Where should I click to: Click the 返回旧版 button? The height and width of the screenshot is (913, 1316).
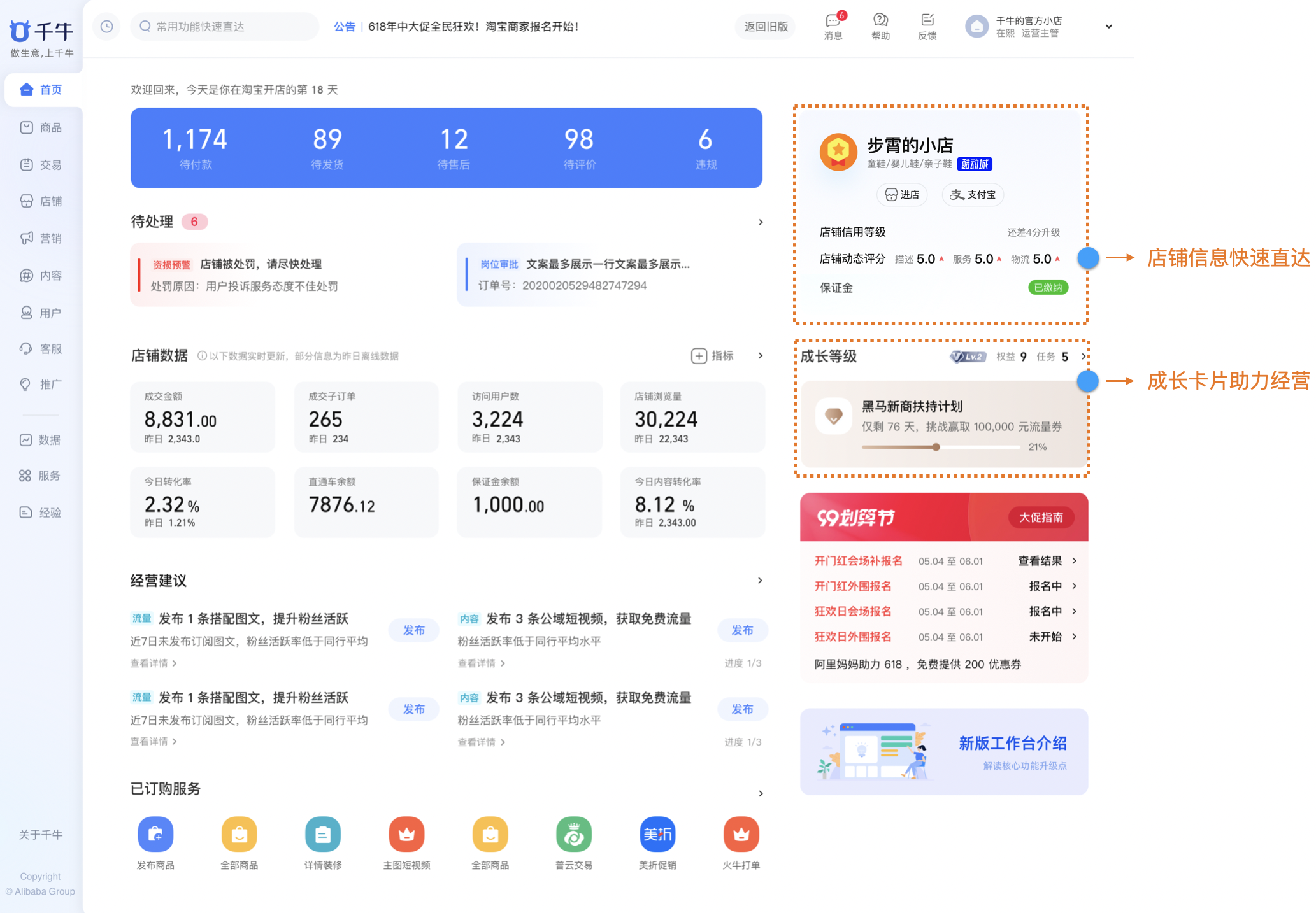766,27
